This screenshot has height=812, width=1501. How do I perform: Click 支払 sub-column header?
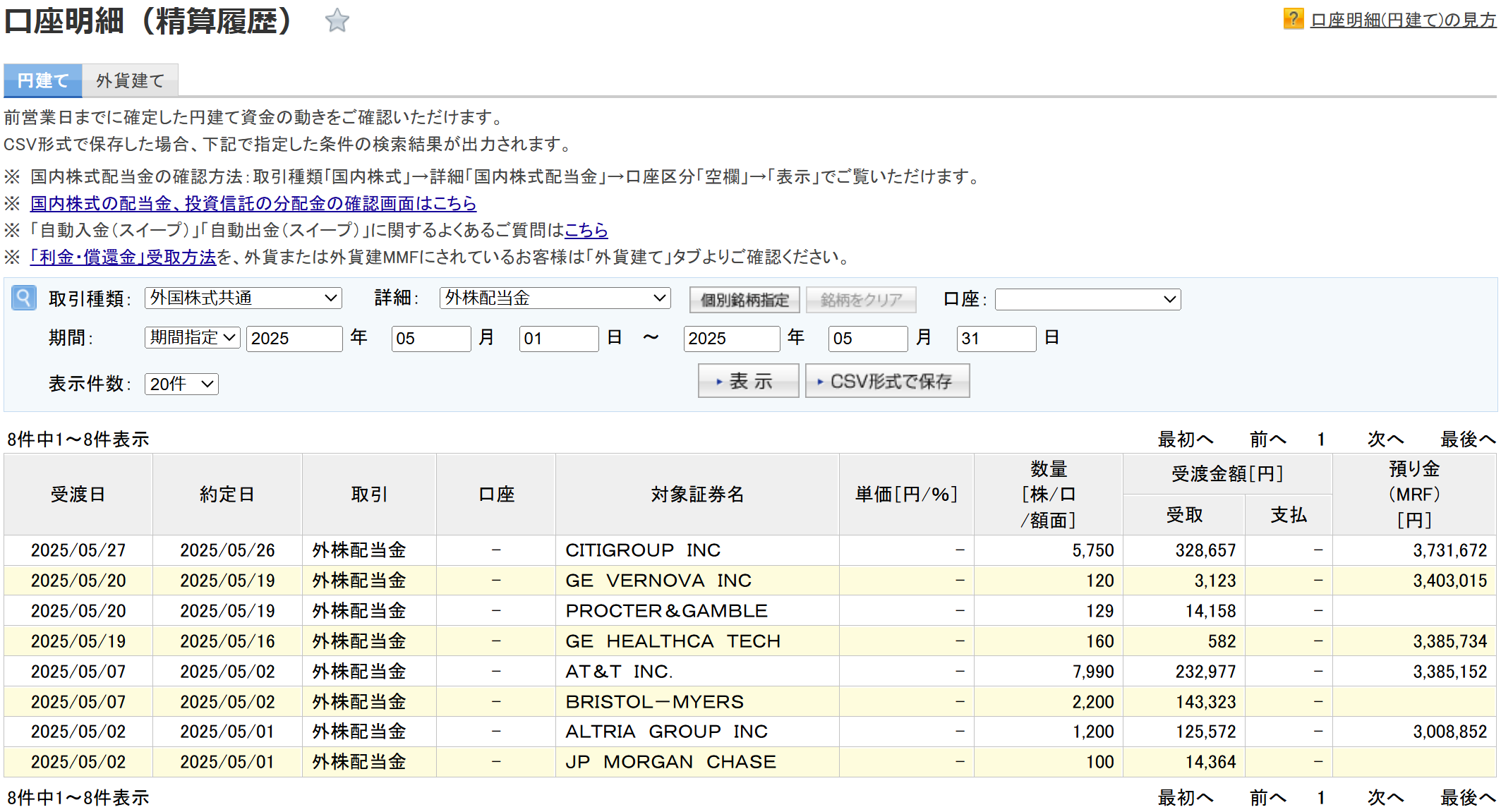(x=1289, y=515)
